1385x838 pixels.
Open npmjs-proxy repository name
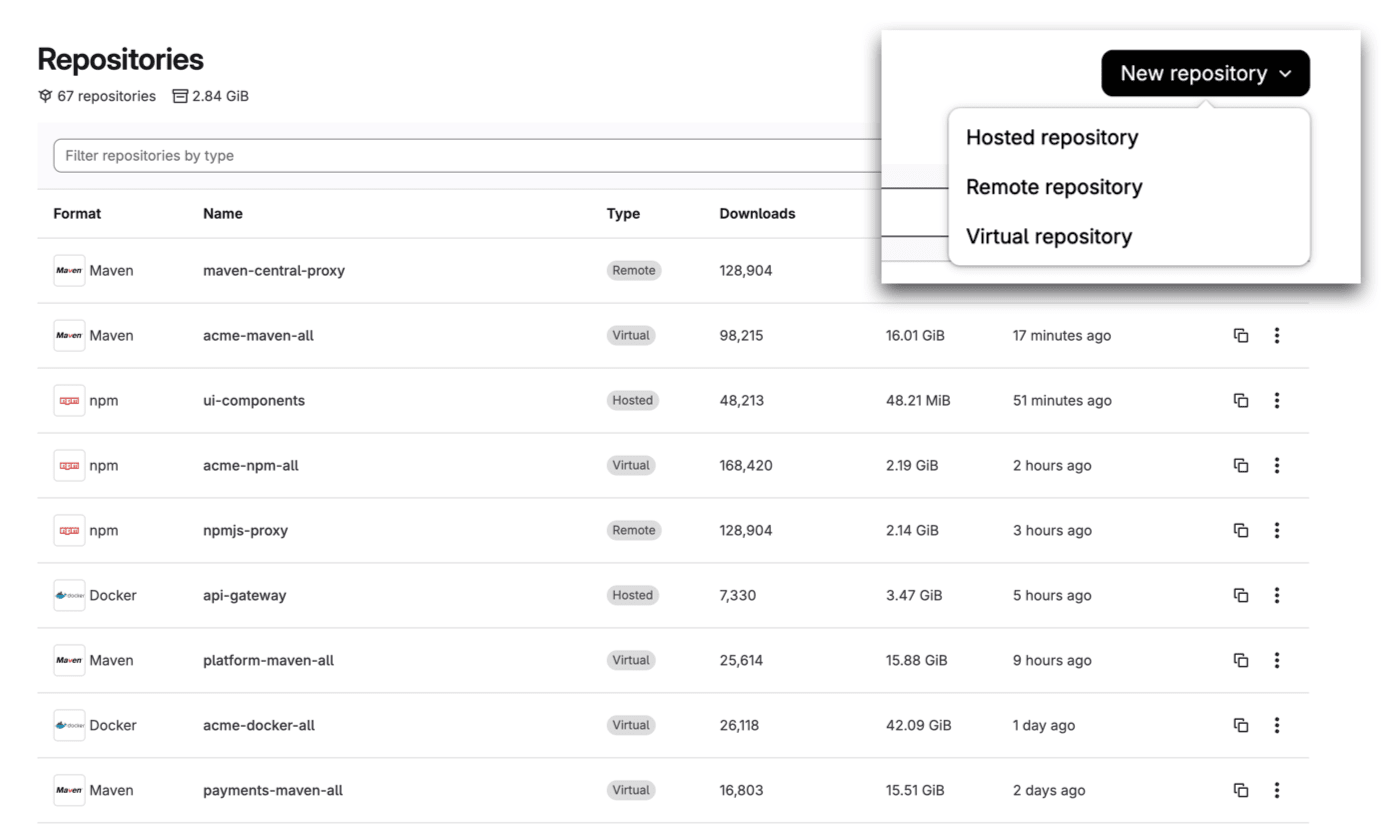point(245,531)
